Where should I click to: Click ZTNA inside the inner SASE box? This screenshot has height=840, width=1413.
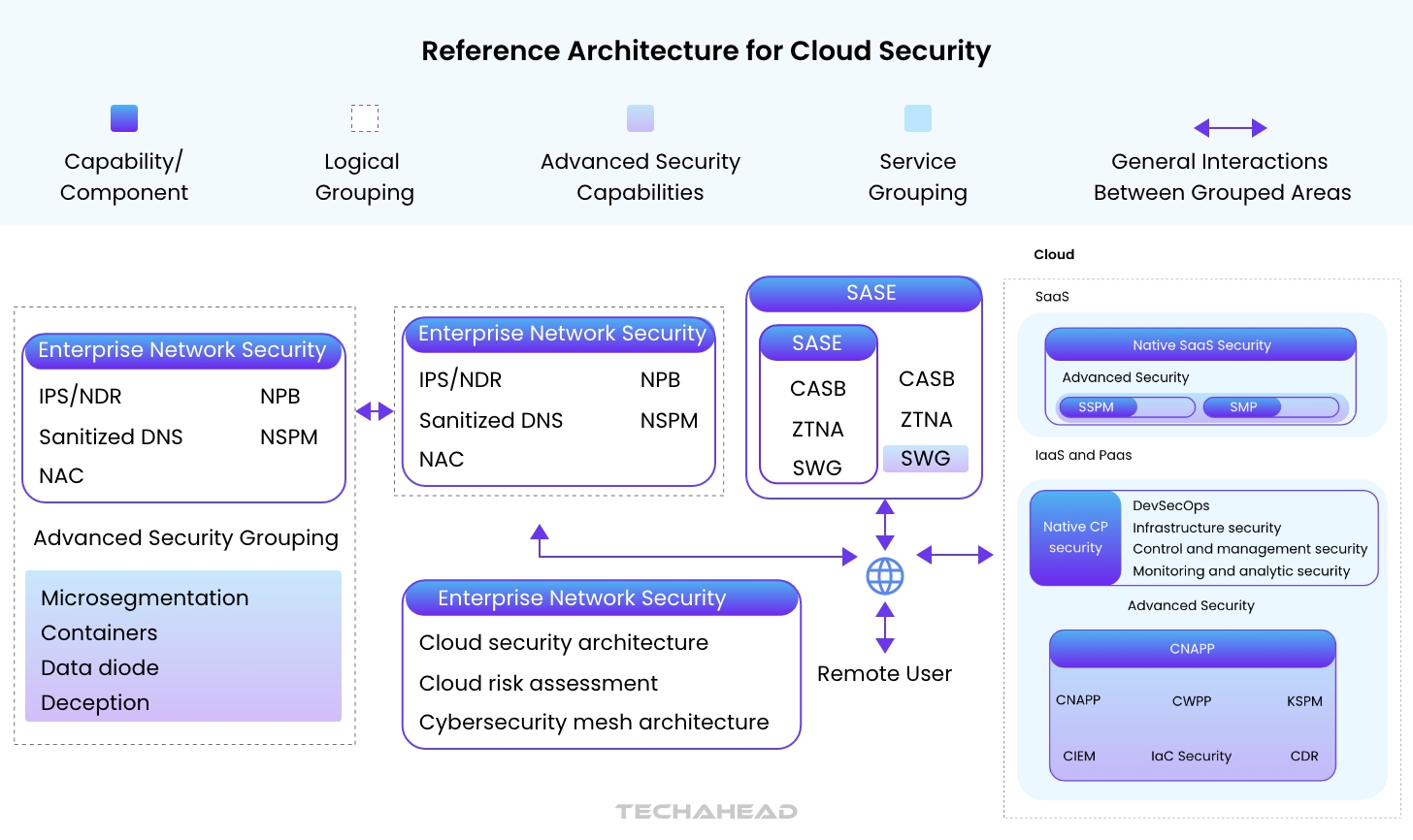click(818, 429)
